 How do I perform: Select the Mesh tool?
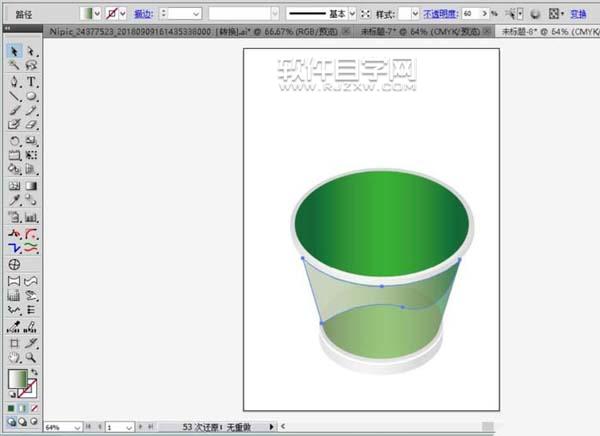14,186
